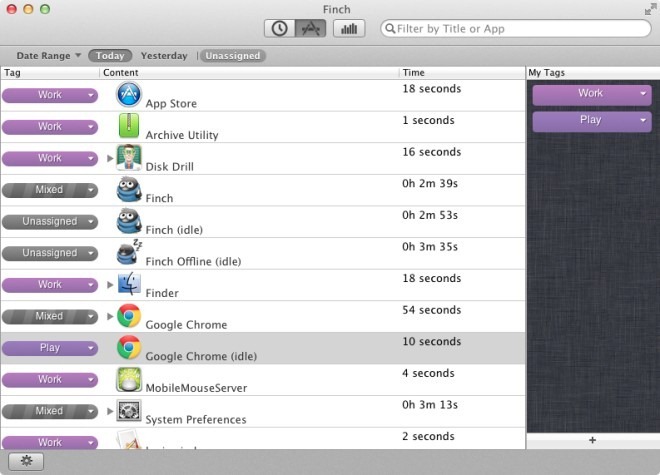This screenshot has height=475, width=660.
Task: Change the tag on Disk Drill row
Action: pyautogui.click(x=50, y=158)
